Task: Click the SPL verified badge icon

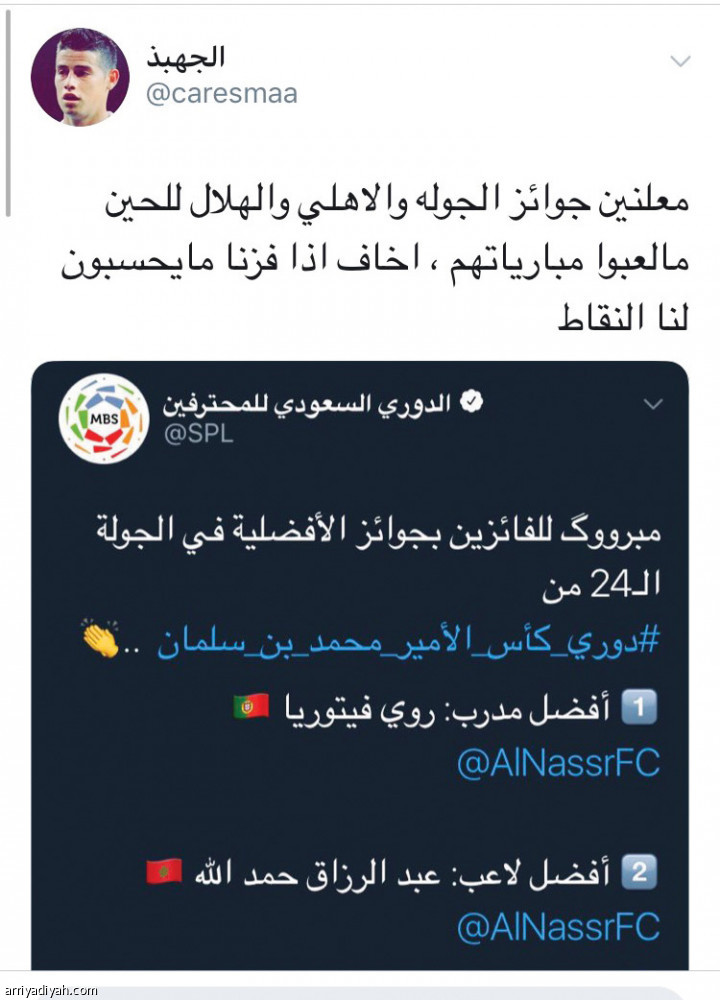Action: (x=472, y=402)
